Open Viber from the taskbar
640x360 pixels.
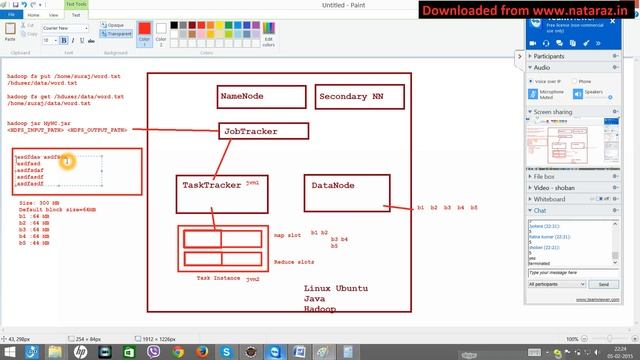tap(153, 351)
